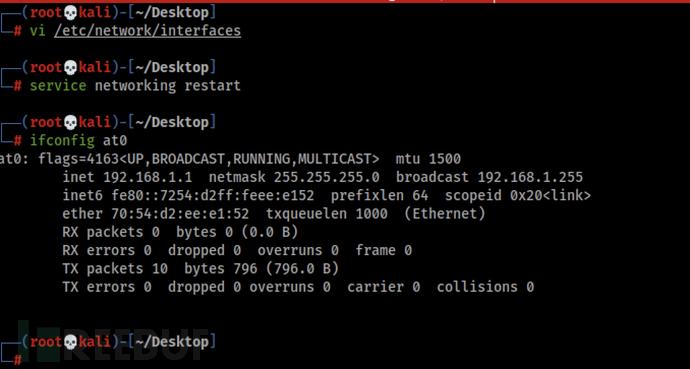Click the netmask value 255.255.255.0
Screen dimensions: 690x369
coord(326,177)
